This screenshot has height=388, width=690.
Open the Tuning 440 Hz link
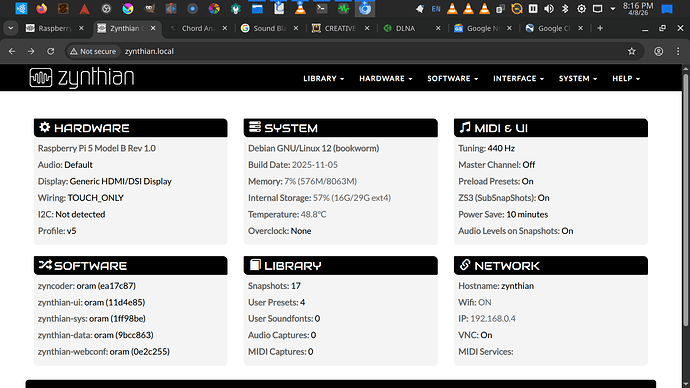[x=501, y=148]
